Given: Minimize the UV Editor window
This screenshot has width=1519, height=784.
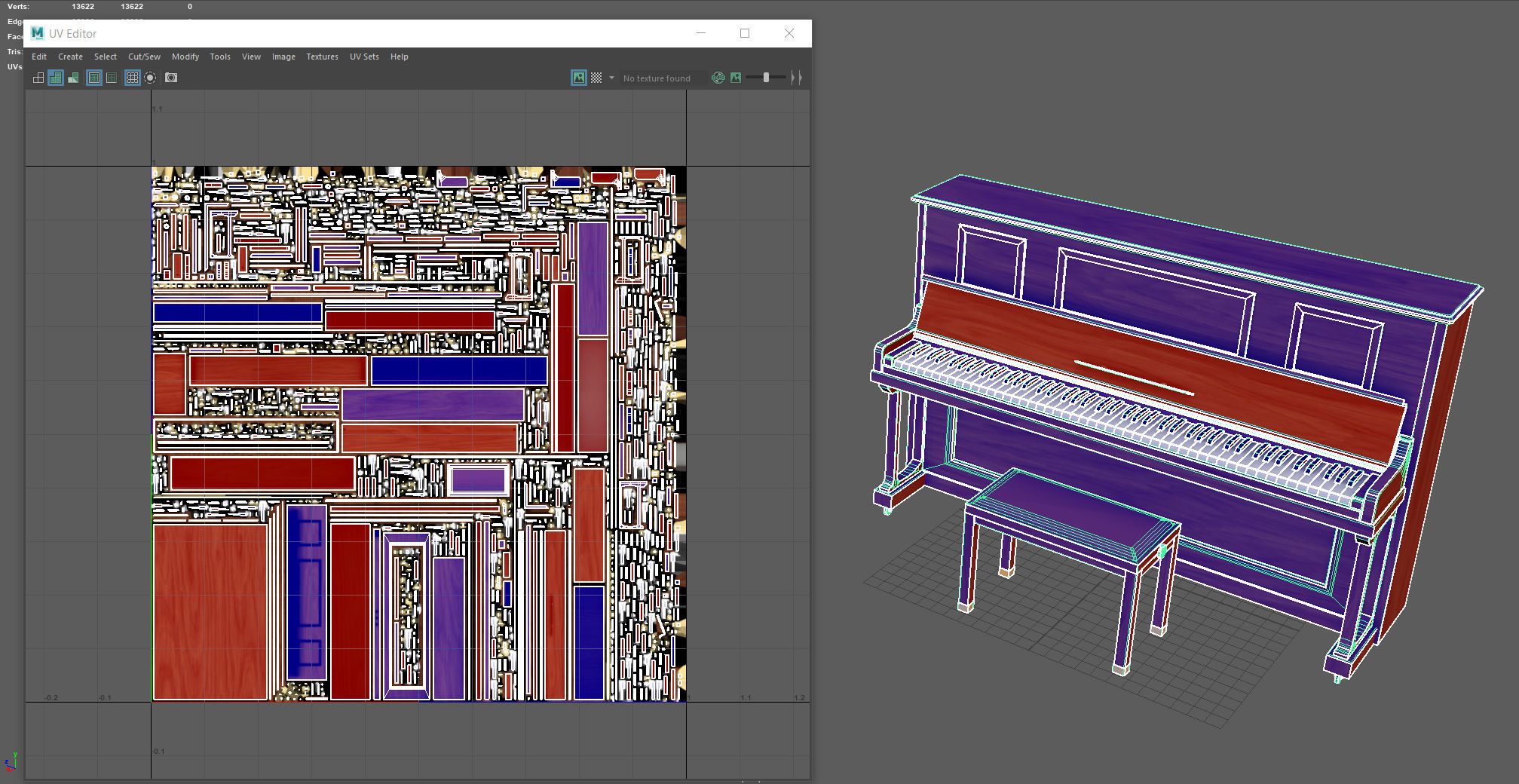Looking at the screenshot, I should (701, 33).
